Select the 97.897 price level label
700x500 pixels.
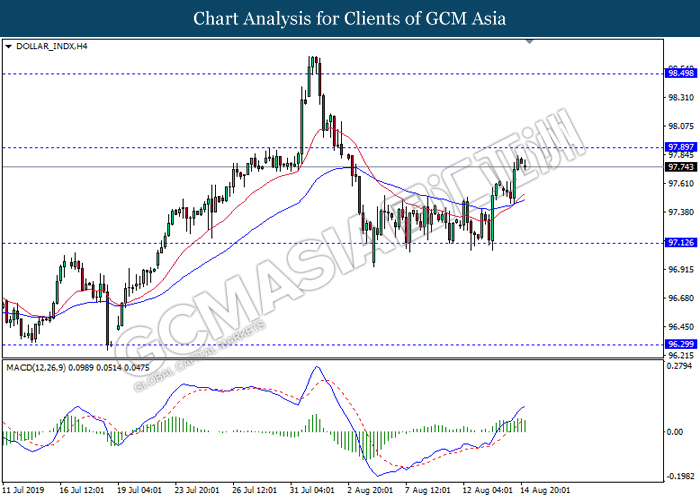point(680,147)
